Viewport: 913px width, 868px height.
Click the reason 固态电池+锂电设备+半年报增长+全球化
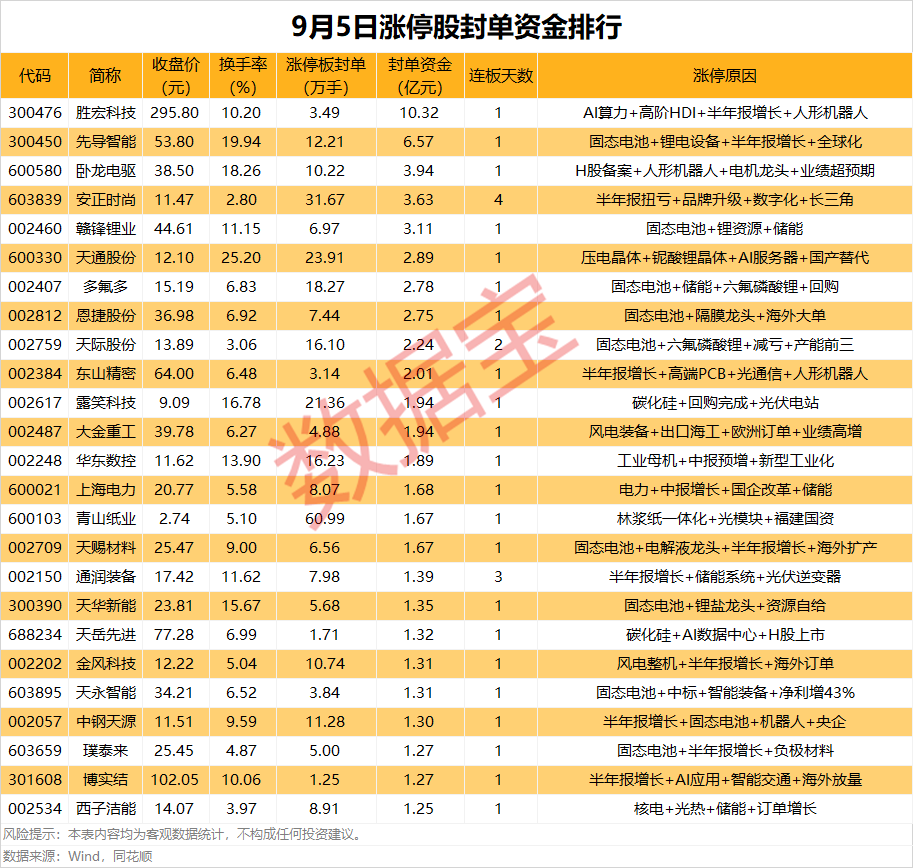tap(725, 142)
